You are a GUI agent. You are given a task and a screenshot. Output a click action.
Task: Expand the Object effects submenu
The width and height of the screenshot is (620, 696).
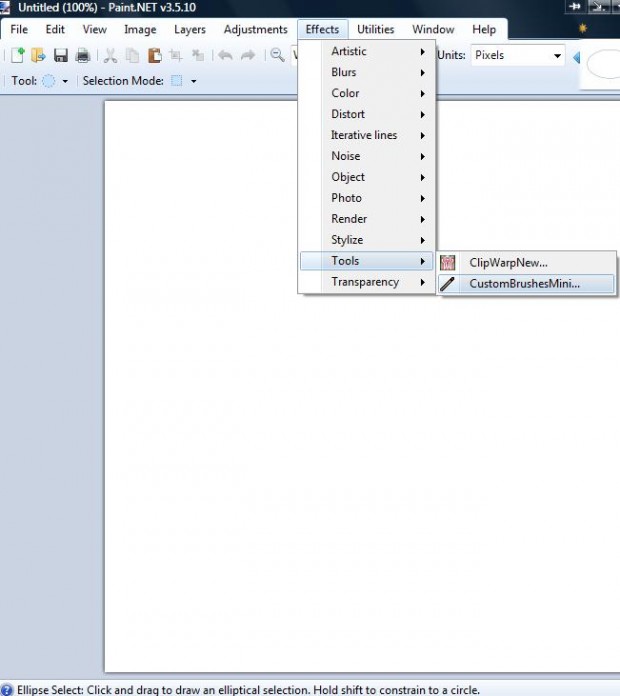[367, 177]
